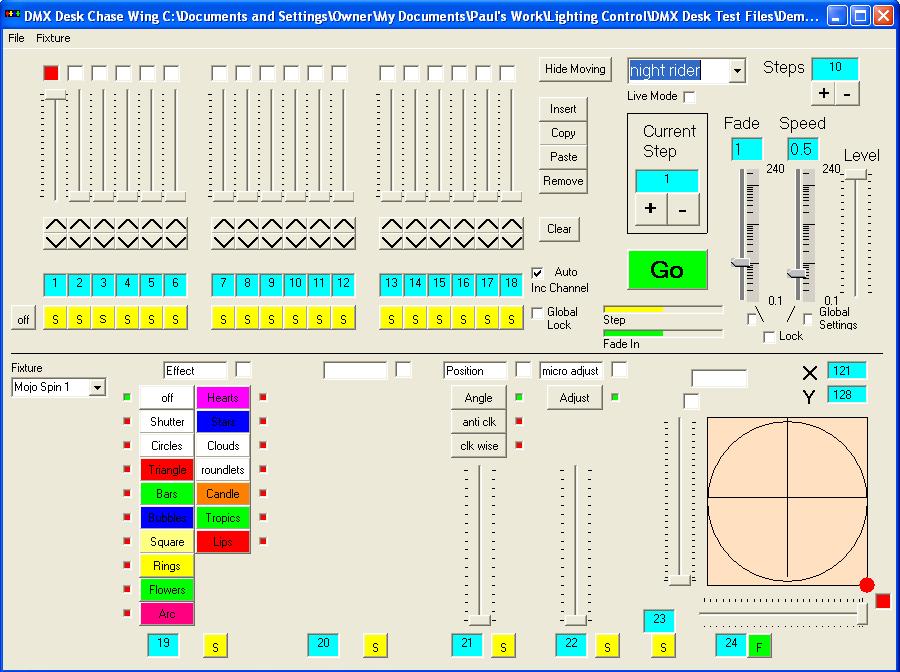
Task: Click the up arrow above channel 7
Action: [x=223, y=225]
